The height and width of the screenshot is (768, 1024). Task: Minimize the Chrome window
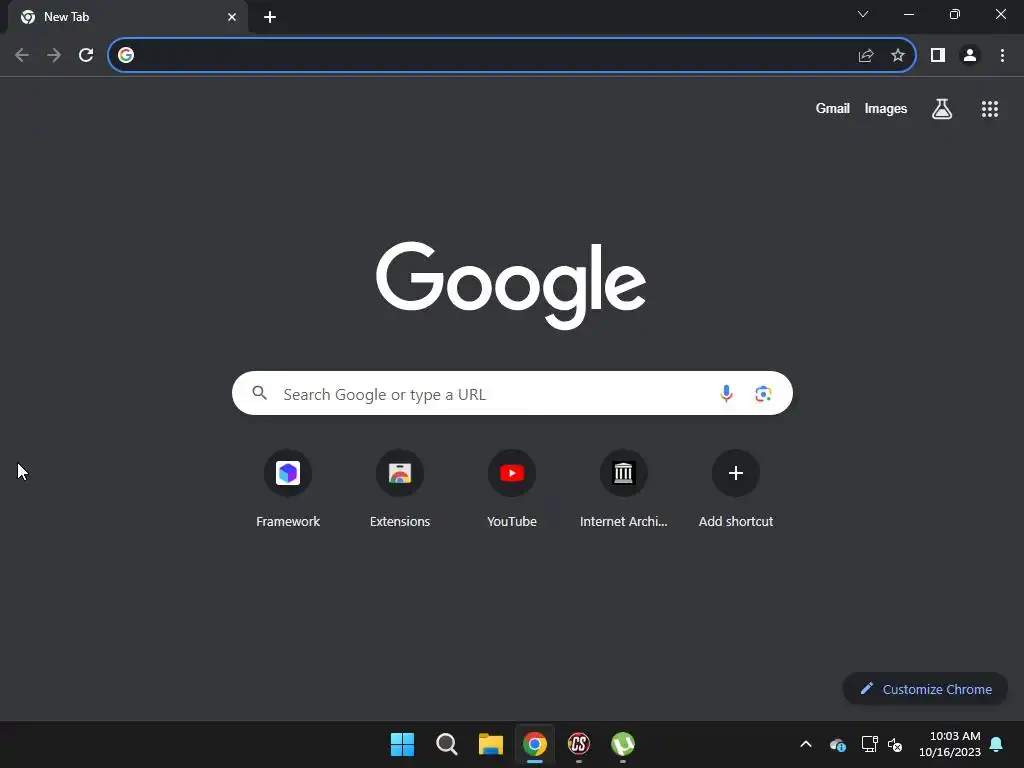pyautogui.click(x=908, y=14)
